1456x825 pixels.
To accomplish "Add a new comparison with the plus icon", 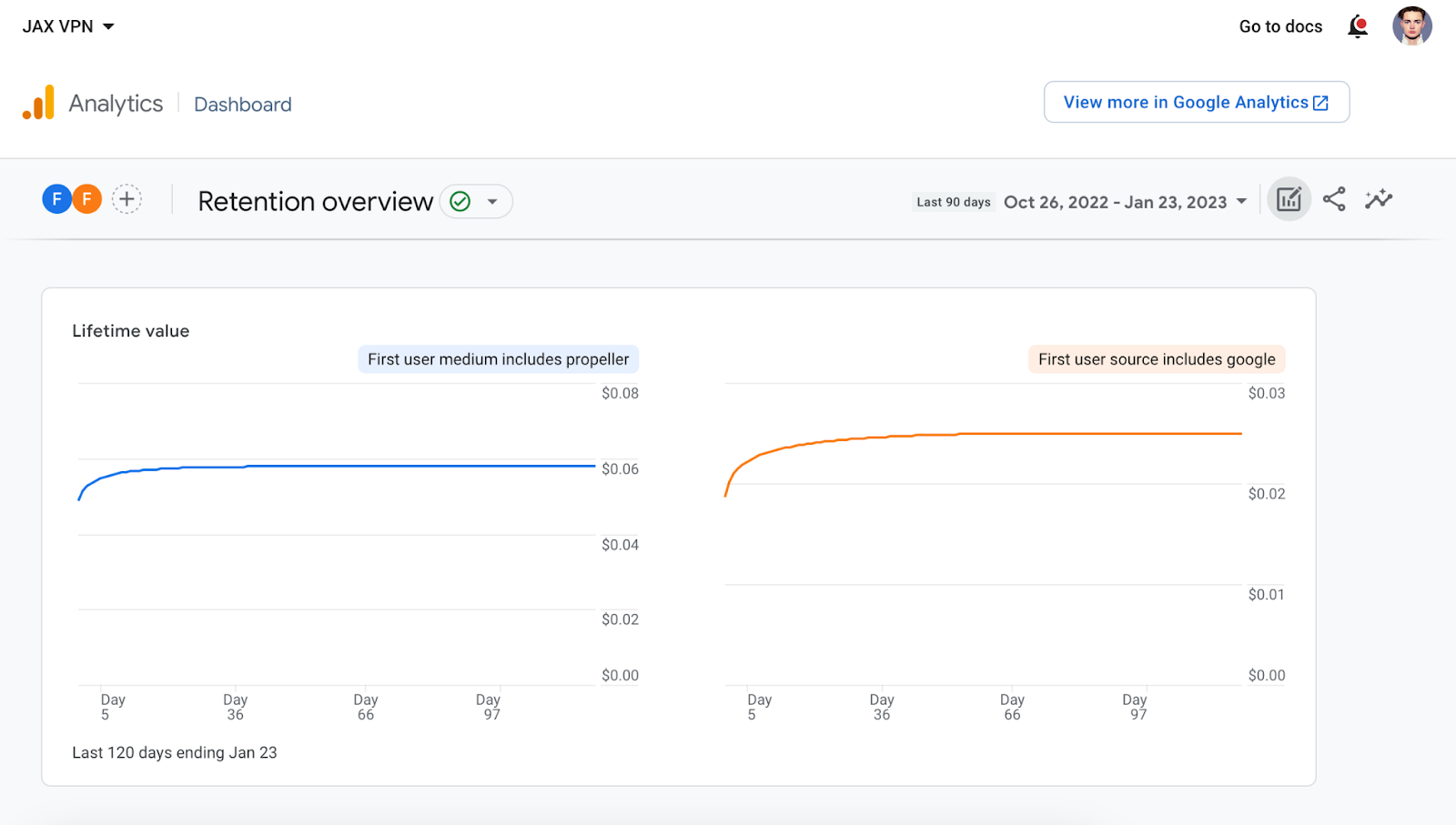I will 126,198.
